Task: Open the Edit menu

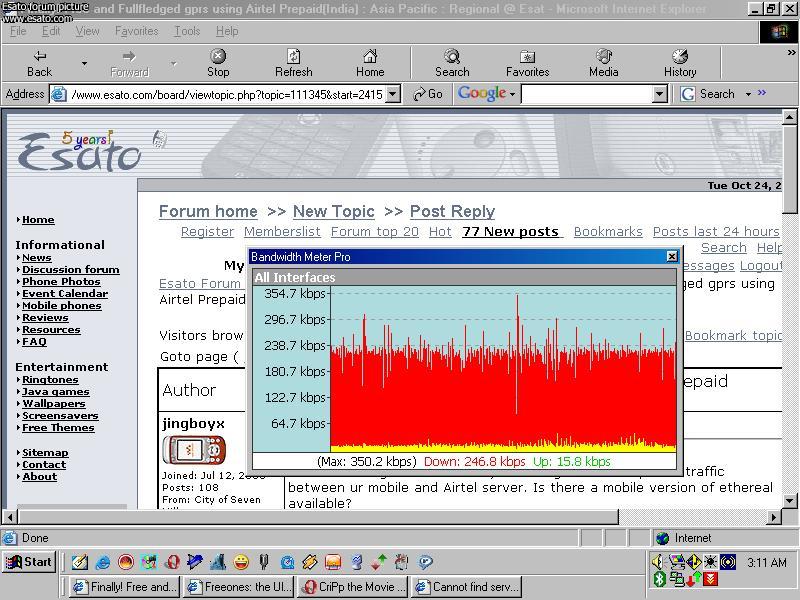Action: coord(51,31)
